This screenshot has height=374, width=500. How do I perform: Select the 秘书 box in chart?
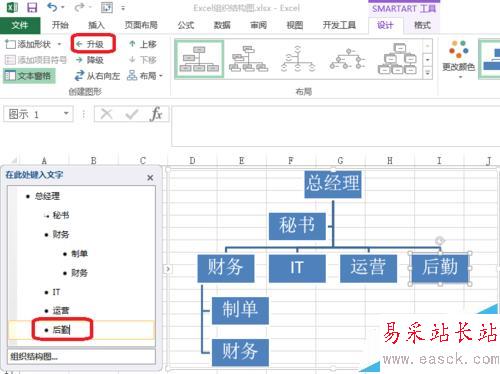click(297, 226)
